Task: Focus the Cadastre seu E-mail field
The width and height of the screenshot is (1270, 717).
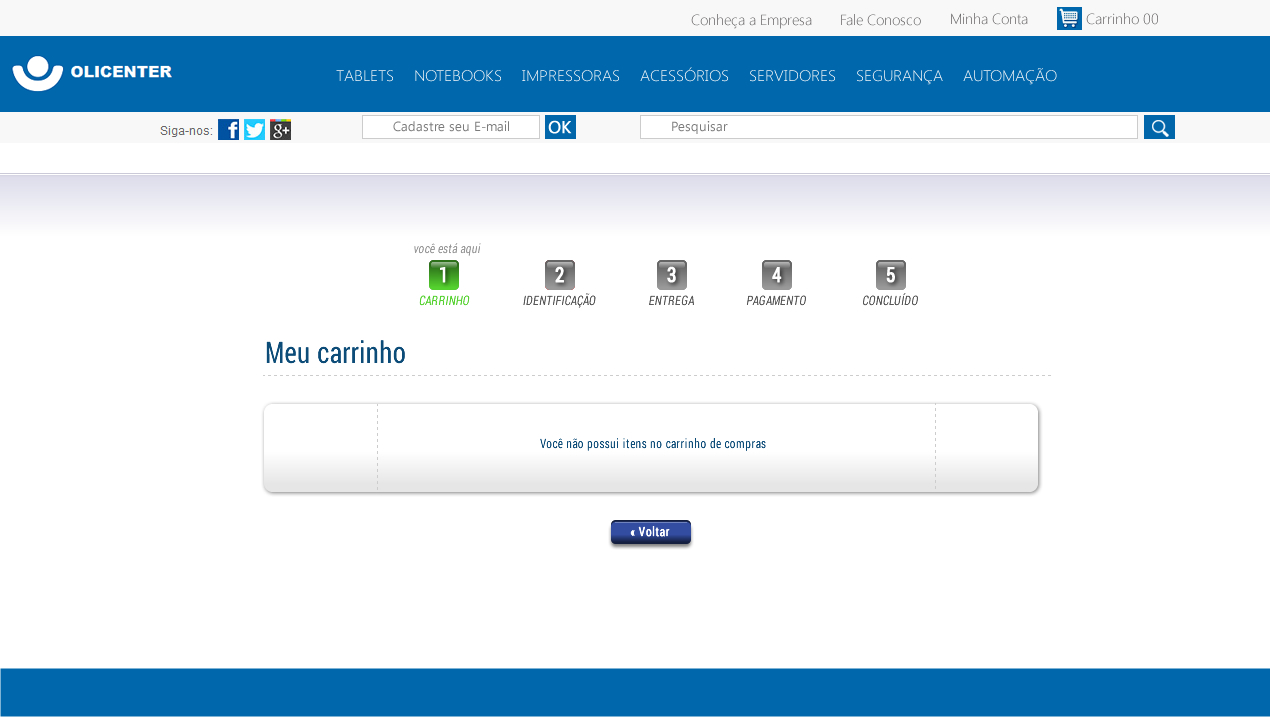Action: [x=451, y=127]
